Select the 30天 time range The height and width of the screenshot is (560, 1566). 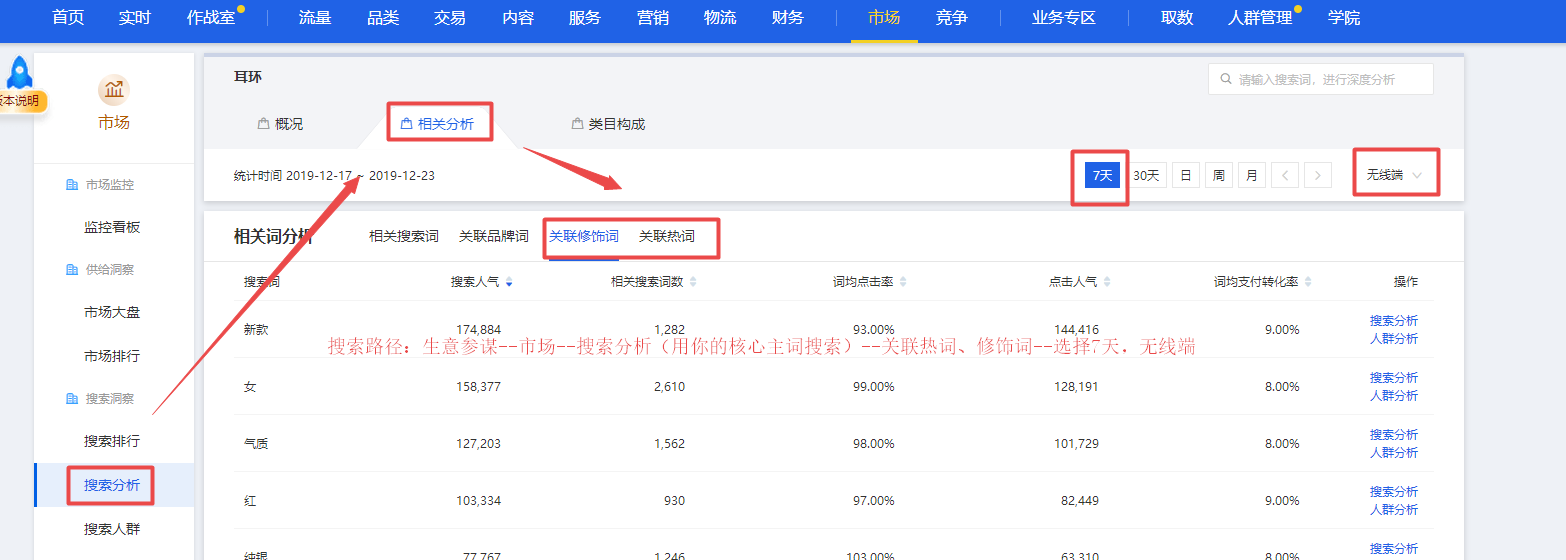pos(1146,175)
